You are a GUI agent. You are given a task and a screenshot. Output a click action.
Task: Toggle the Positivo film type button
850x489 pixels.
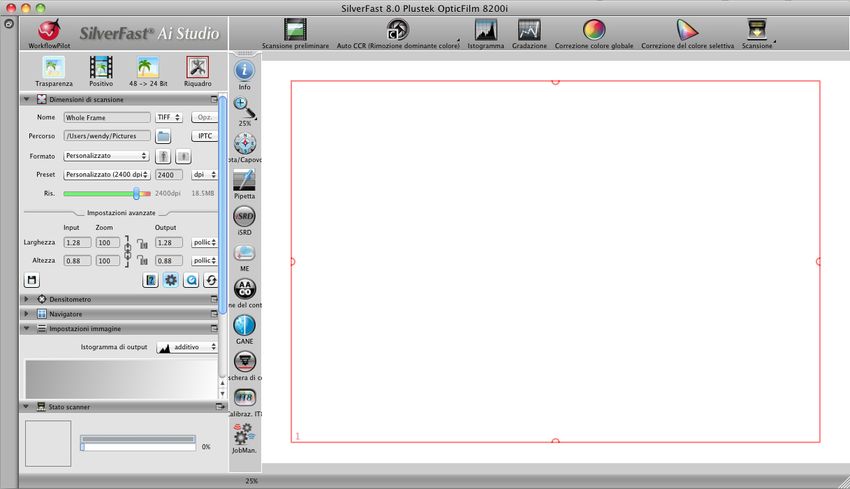(101, 68)
